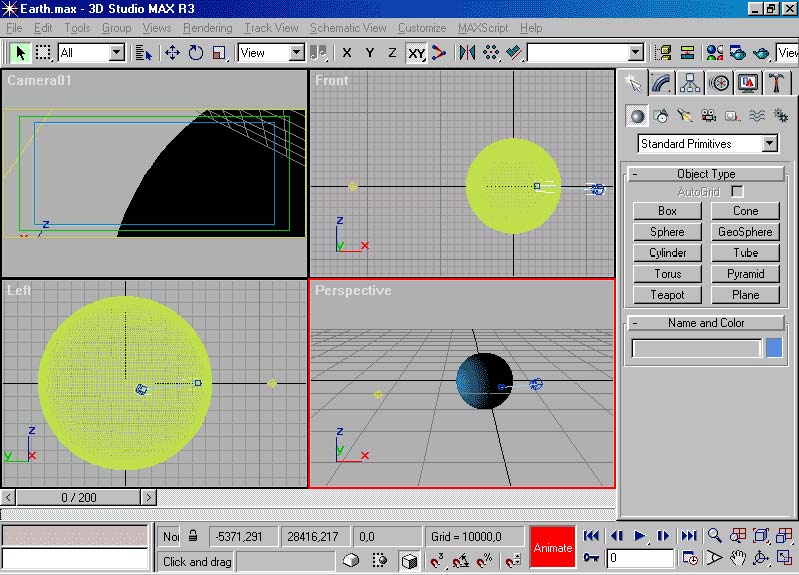Toggle the Percent Snap button
Image resolution: width=799 pixels, height=575 pixels.
[x=484, y=561]
